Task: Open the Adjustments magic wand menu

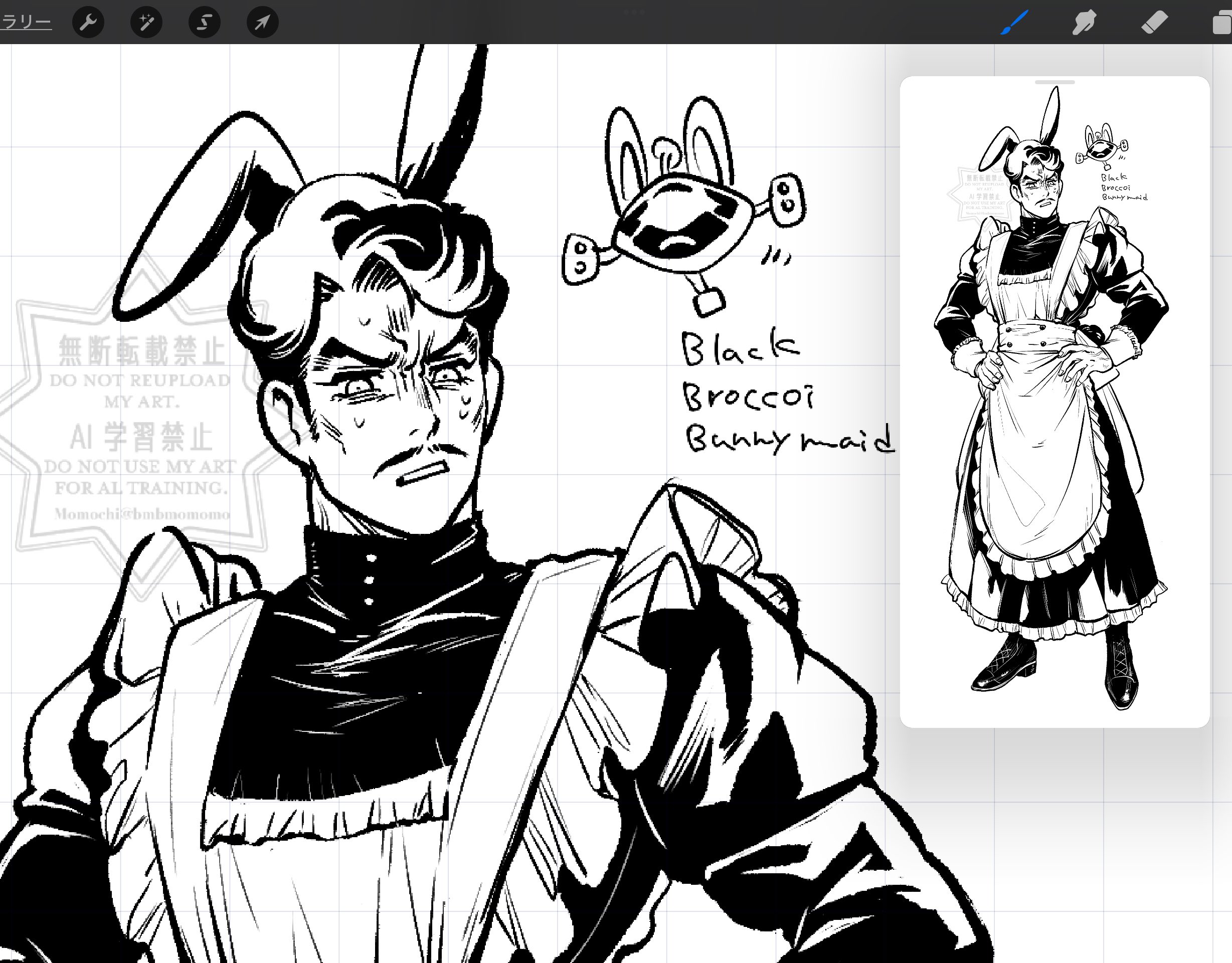Action: click(x=146, y=23)
